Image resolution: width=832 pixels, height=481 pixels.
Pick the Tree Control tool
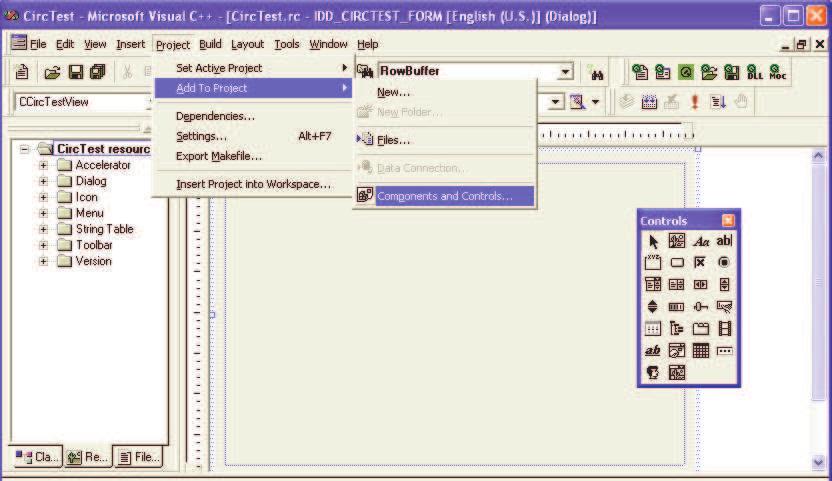677,329
